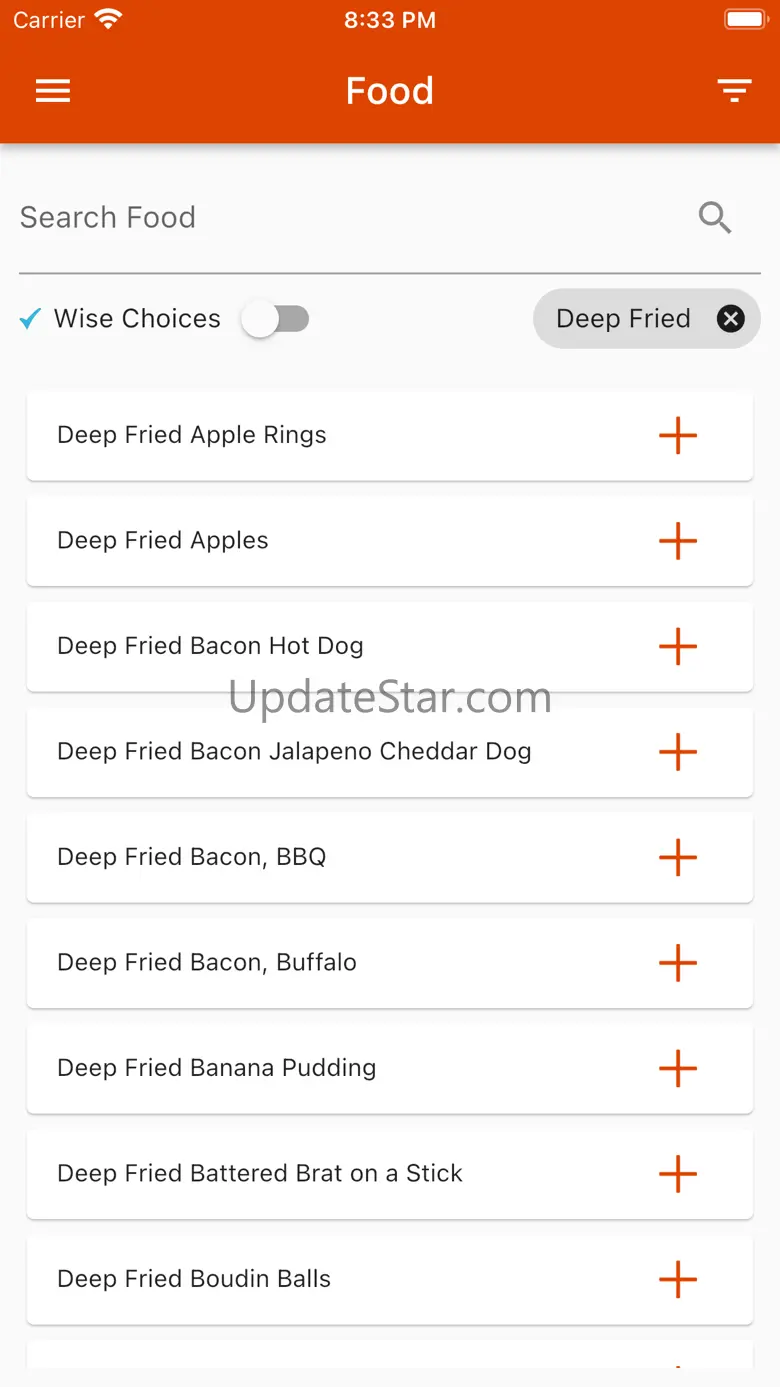The width and height of the screenshot is (780, 1387).
Task: Remove the Deep Fried filter chip
Action: point(731,319)
